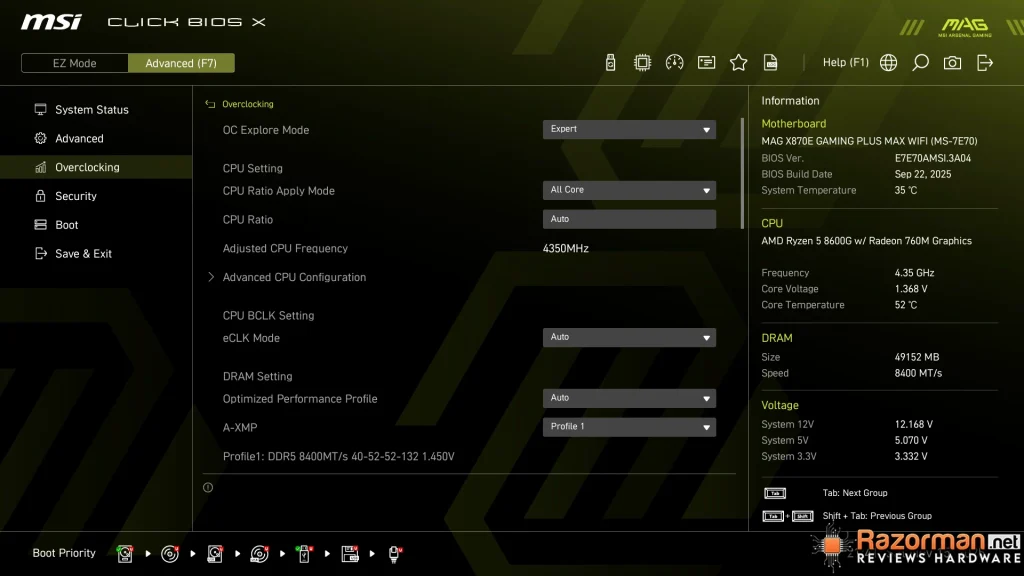The image size is (1024, 576).
Task: Click the MAG logo at top right
Action: click(x=965, y=27)
